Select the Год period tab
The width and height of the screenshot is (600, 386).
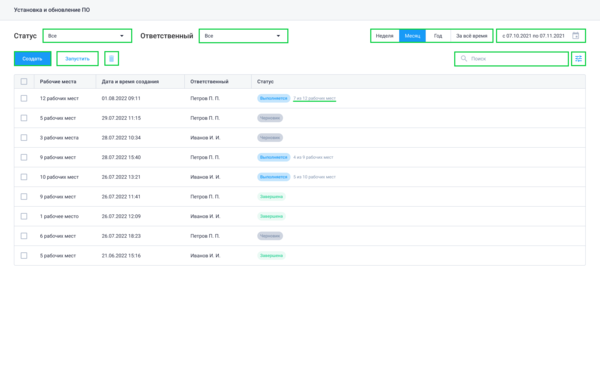pos(438,36)
